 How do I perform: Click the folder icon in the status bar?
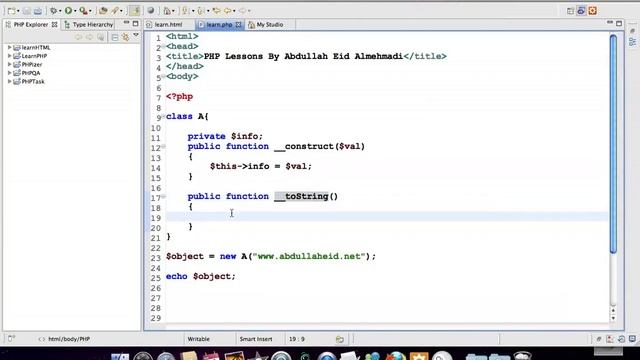(x=340, y=339)
